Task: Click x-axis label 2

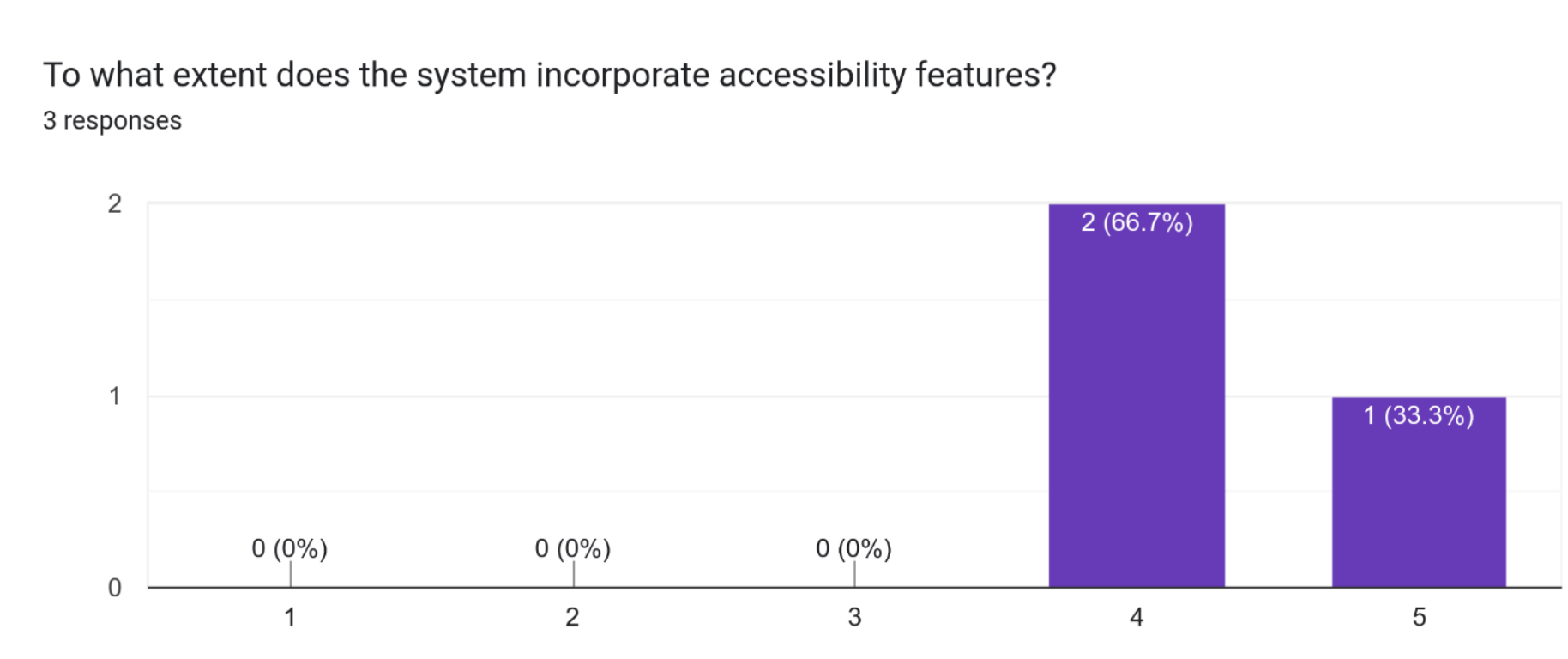Action: click(572, 617)
